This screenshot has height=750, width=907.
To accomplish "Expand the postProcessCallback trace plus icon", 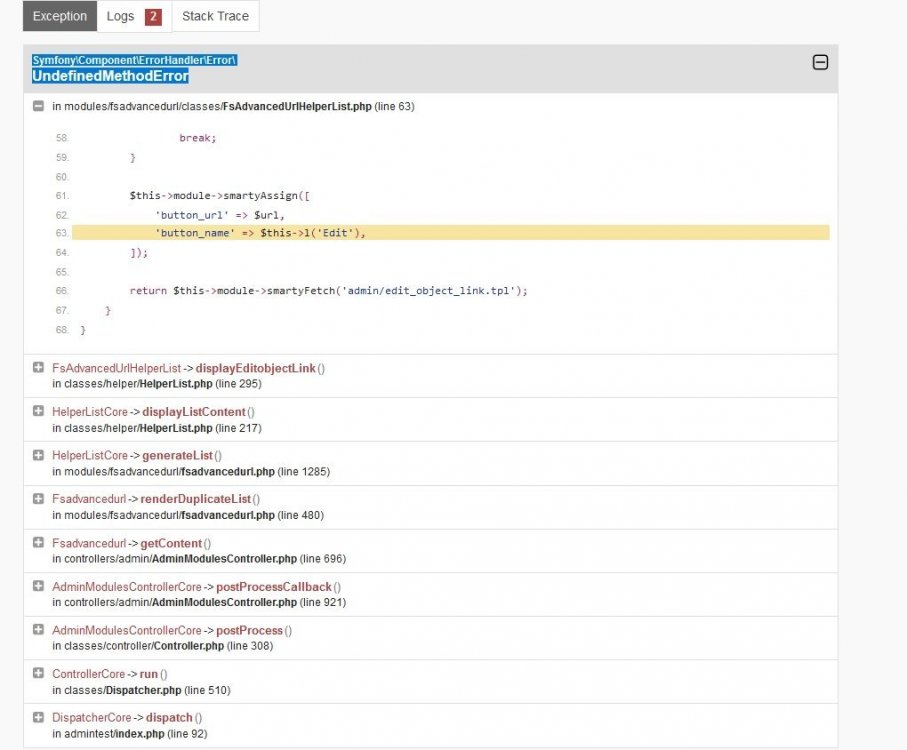I will 38,586.
